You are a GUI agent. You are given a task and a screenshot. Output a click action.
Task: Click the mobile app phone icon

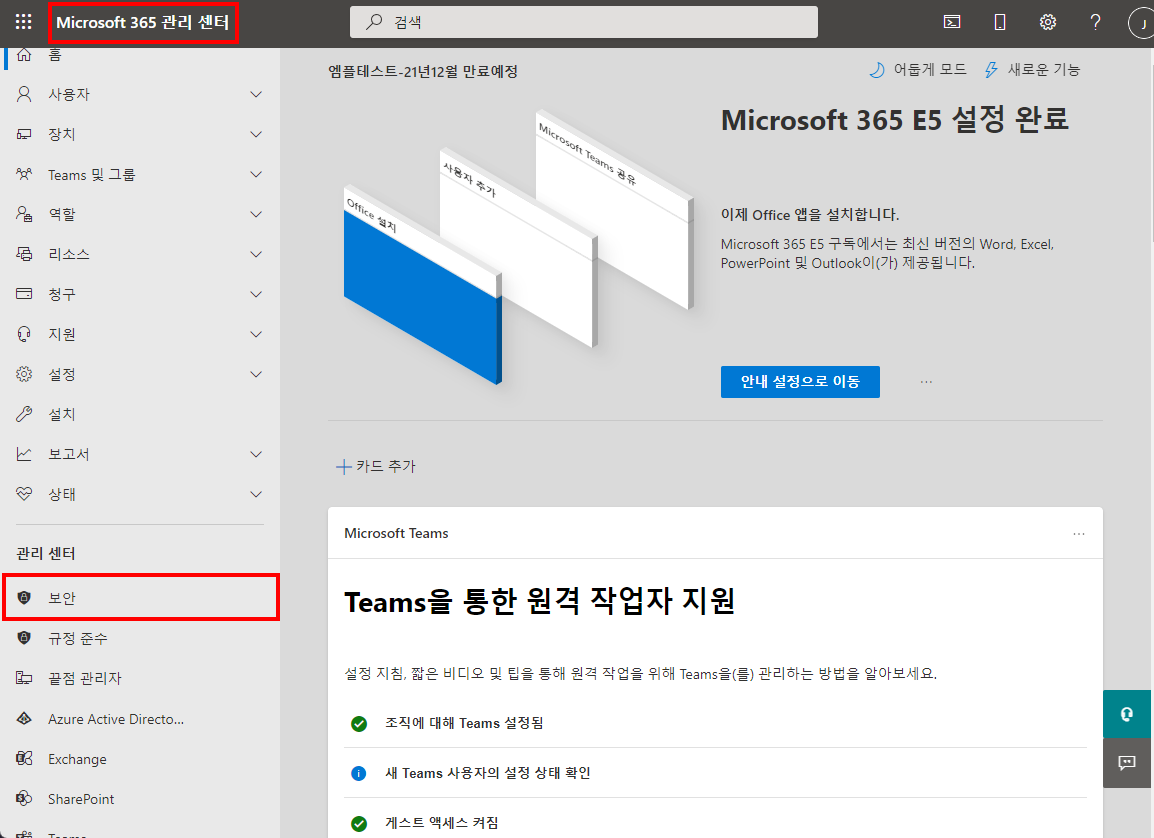click(x=999, y=22)
